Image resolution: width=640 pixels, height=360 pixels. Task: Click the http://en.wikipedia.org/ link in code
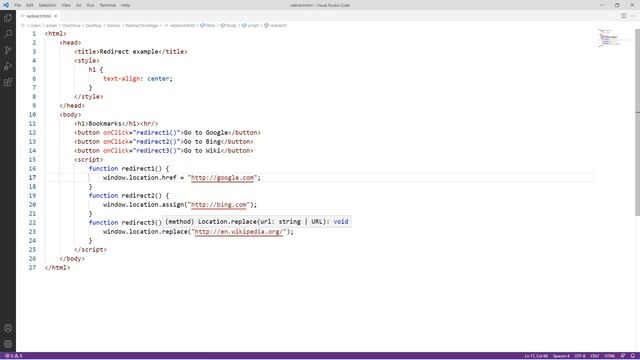click(238, 231)
